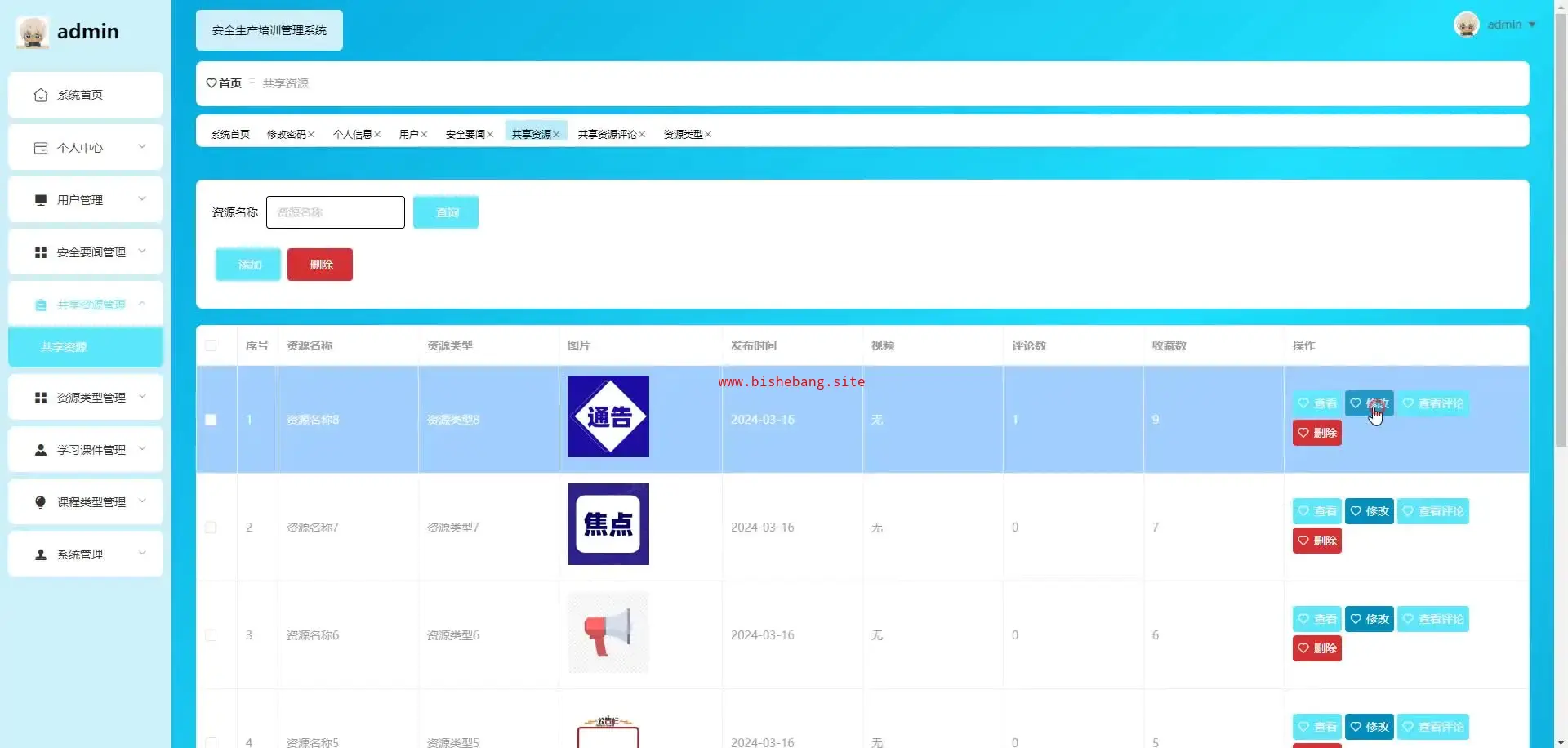
Task: Expand the 课程类型管理 menu chevron
Action: click(x=142, y=501)
